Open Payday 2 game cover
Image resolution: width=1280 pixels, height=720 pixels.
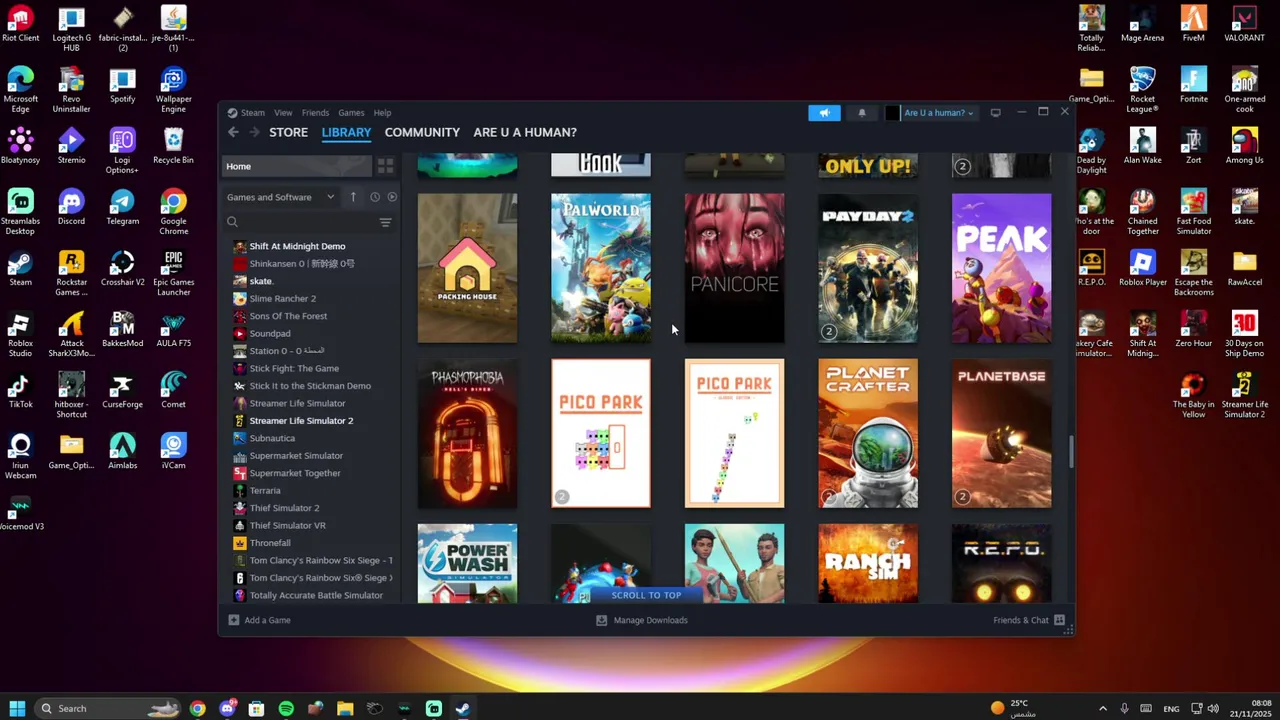coord(868,268)
